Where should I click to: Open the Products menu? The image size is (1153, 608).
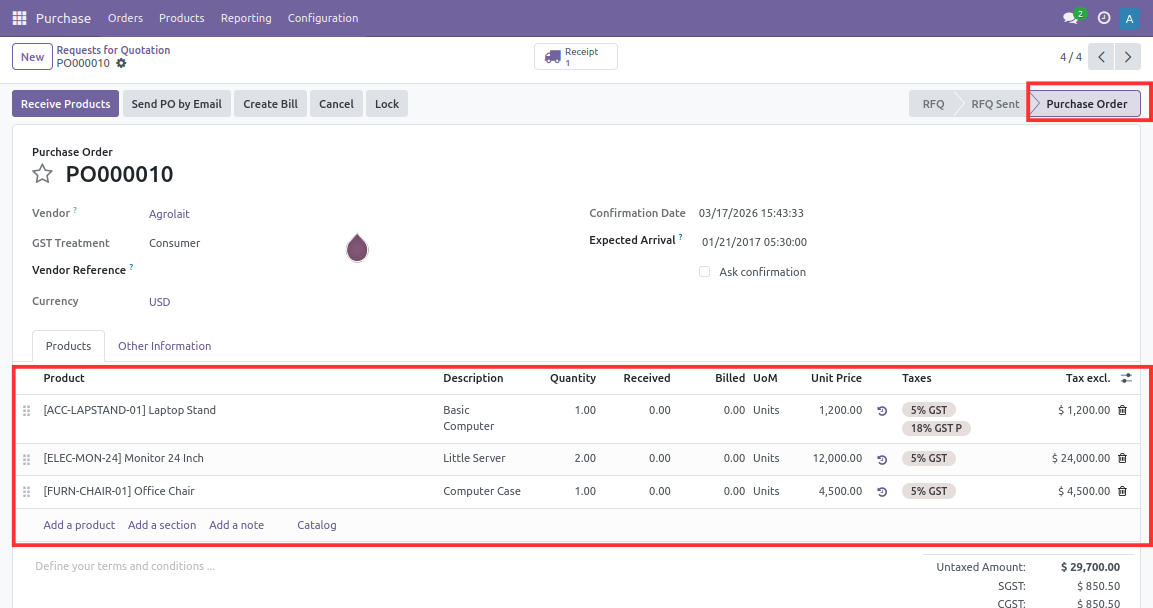pyautogui.click(x=182, y=18)
